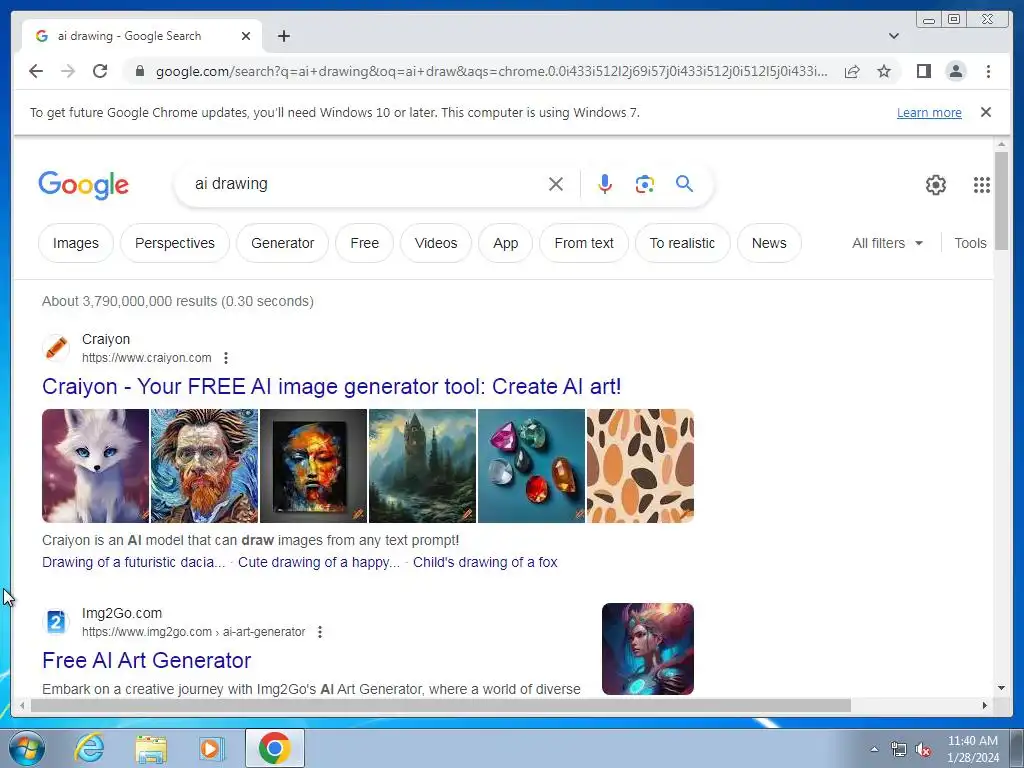
Task: Launch Internet Explorer from the taskbar
Action: coord(89,748)
